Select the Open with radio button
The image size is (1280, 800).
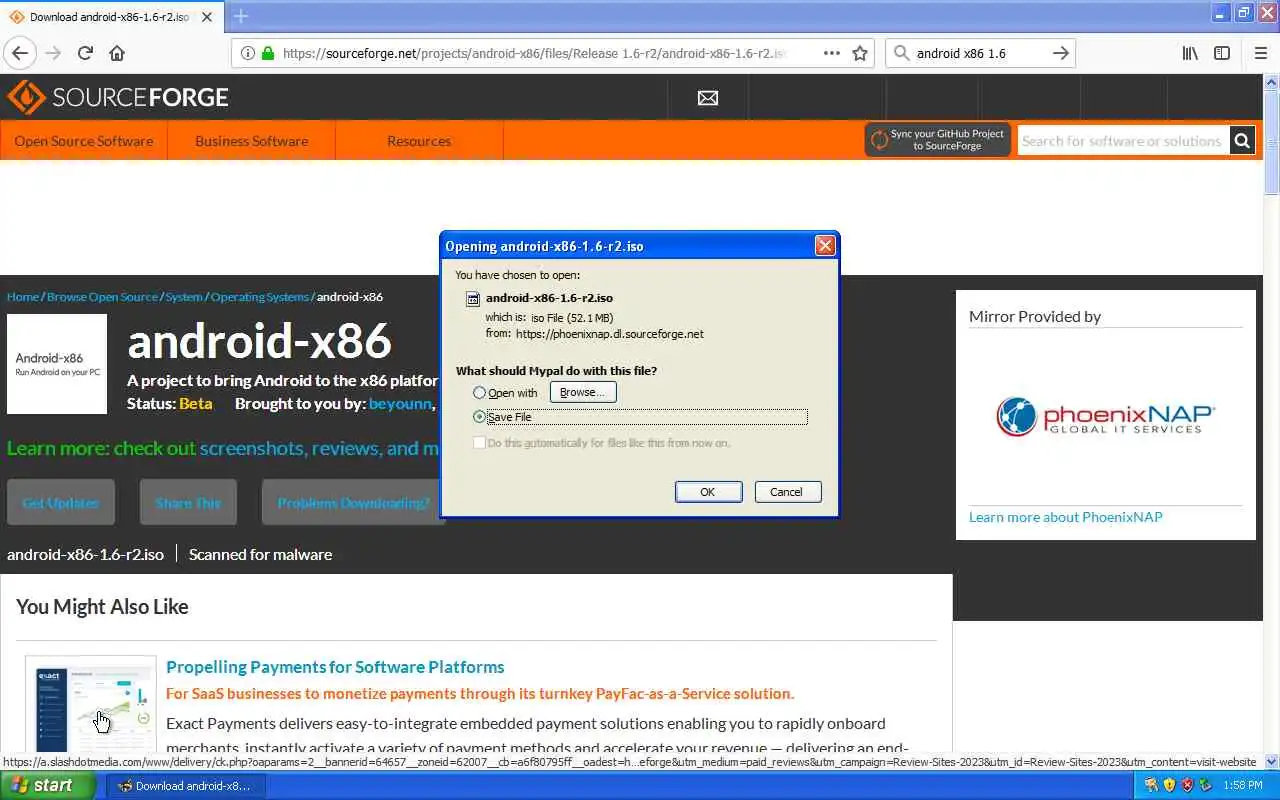(x=480, y=393)
